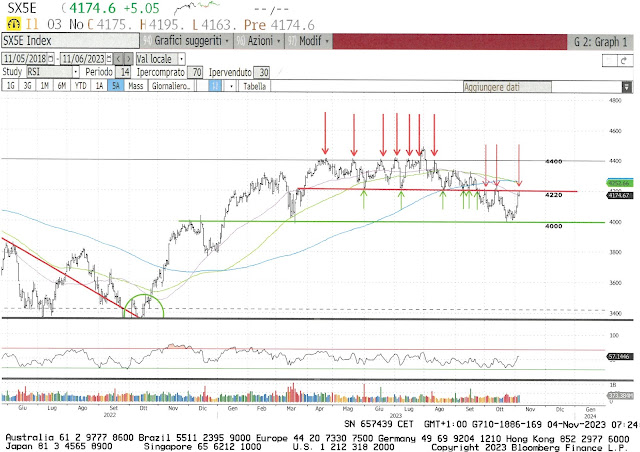Click the undo arrow icon
Screen dimensions: 640x452
[x=610, y=61]
